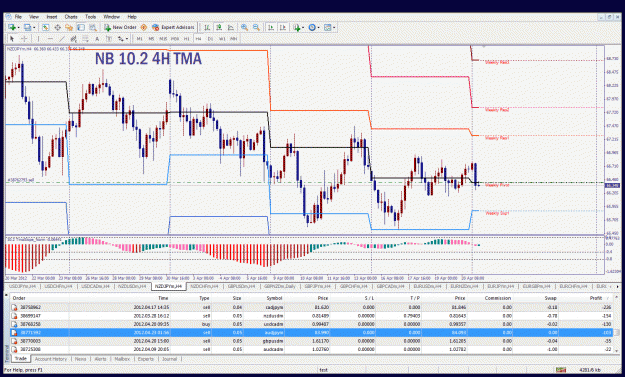This screenshot has width=625, height=377.
Task: Hide the Terminal panel via toolbar icon
Action: tap(81, 27)
